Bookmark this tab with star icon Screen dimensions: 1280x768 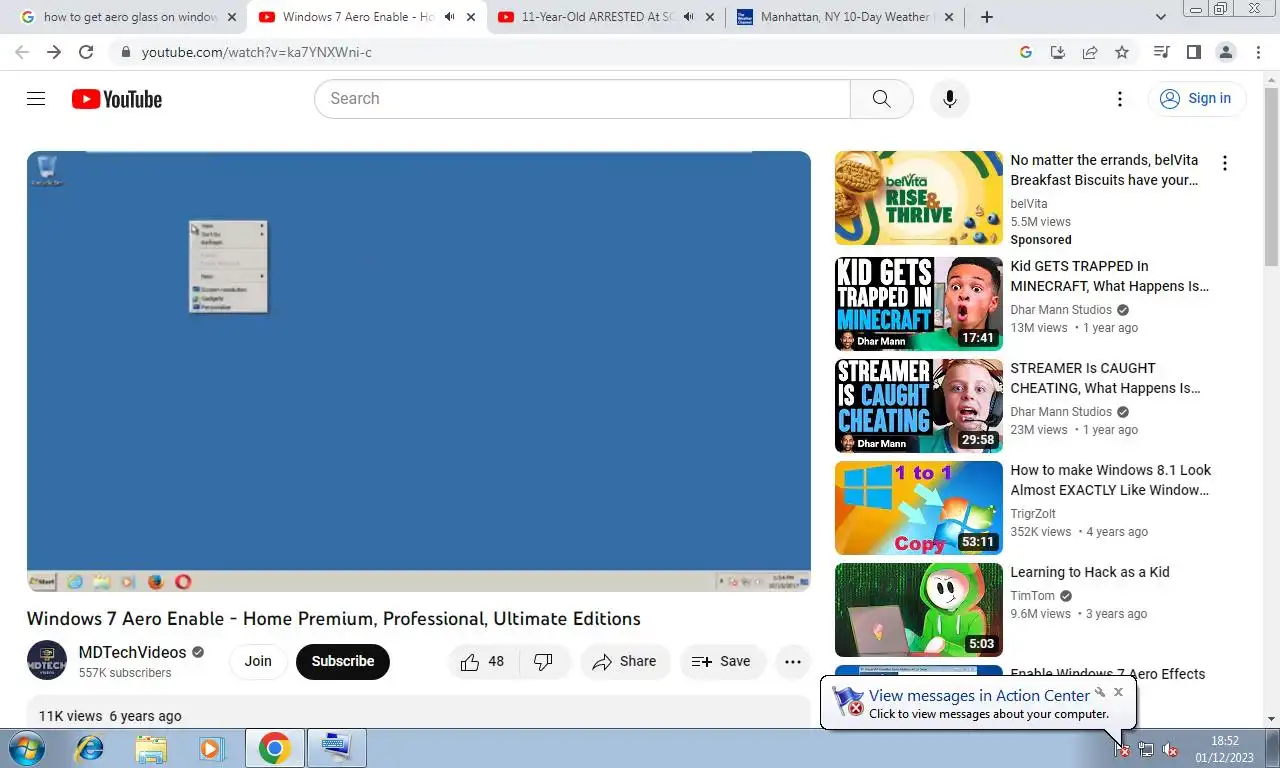1122,52
